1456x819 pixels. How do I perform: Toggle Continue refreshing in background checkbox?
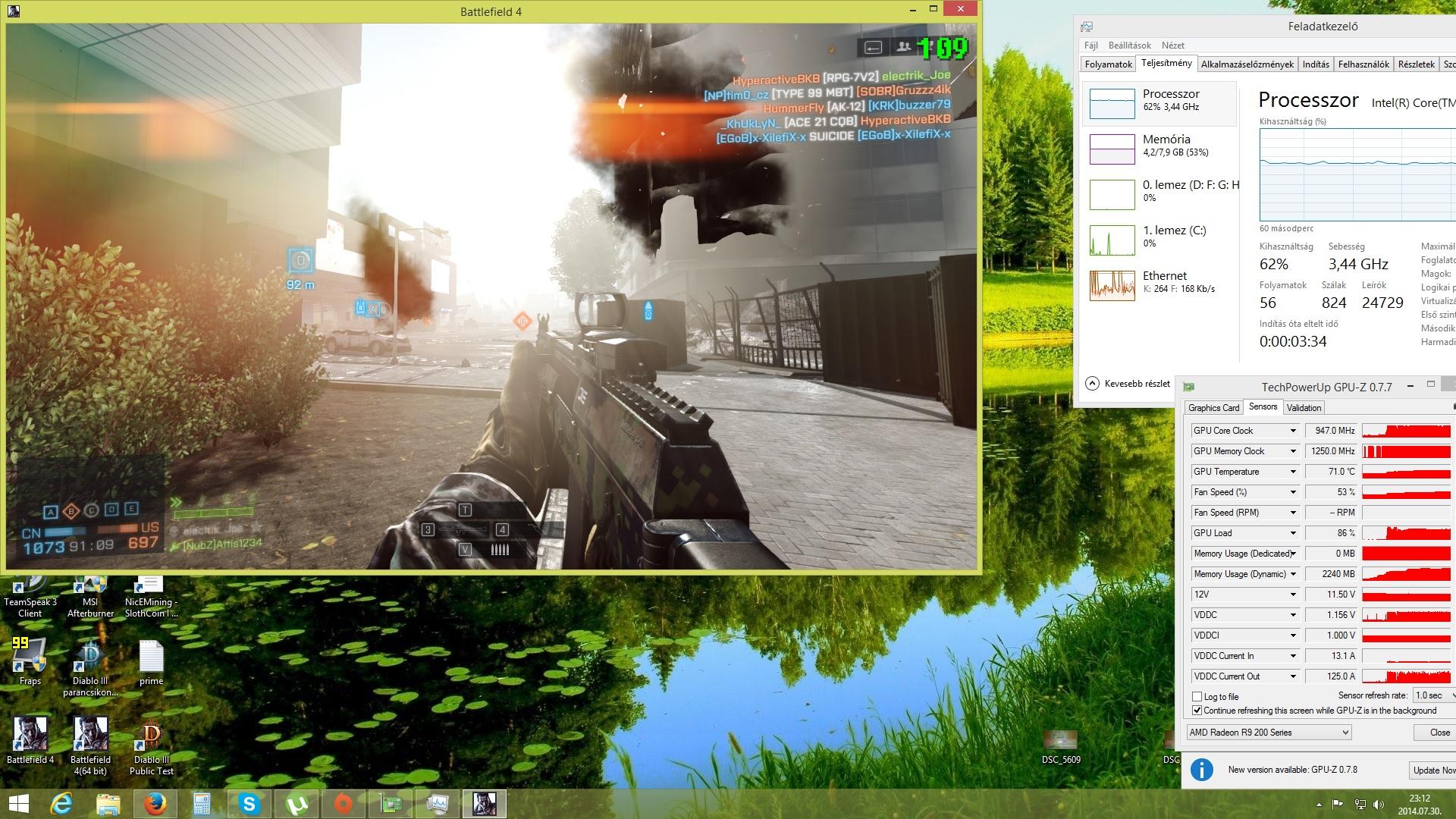[x=1197, y=711]
